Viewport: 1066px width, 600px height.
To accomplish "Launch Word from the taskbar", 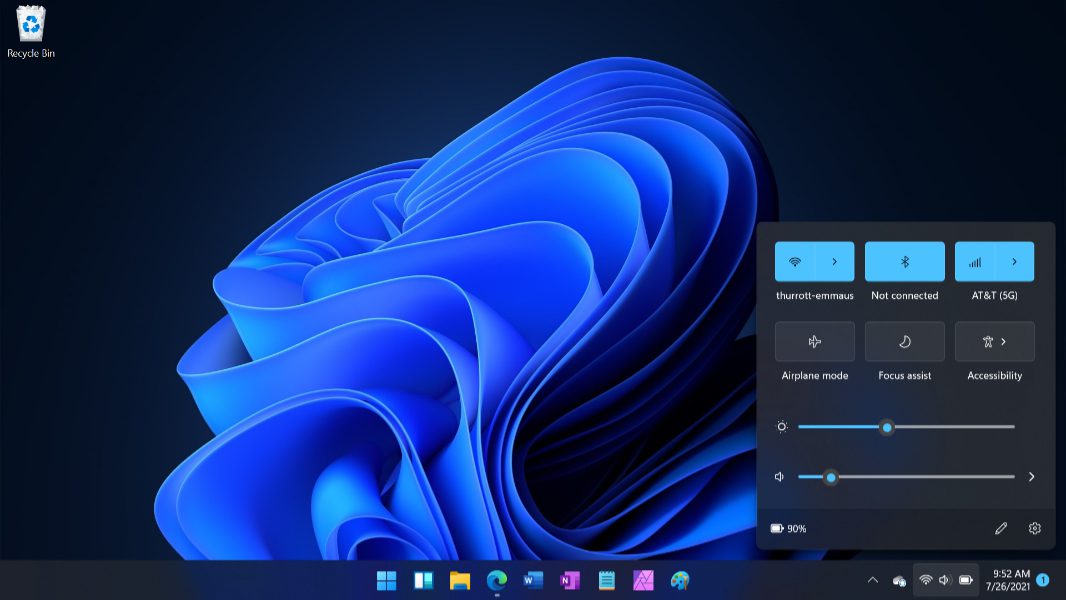I will click(533, 580).
